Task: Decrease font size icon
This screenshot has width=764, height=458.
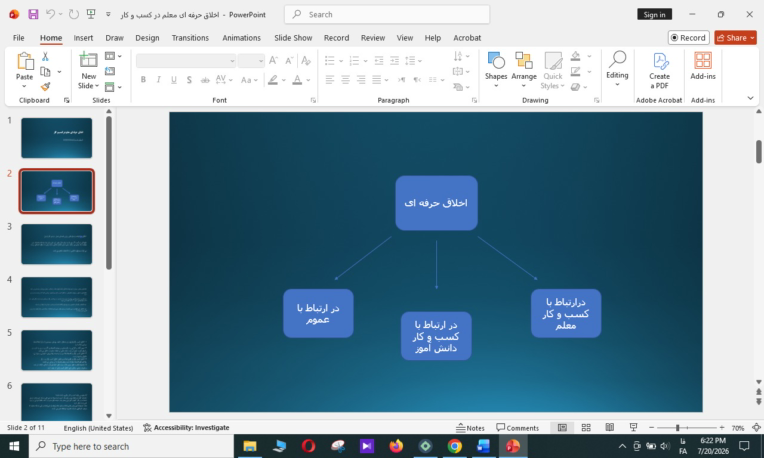Action: click(289, 60)
